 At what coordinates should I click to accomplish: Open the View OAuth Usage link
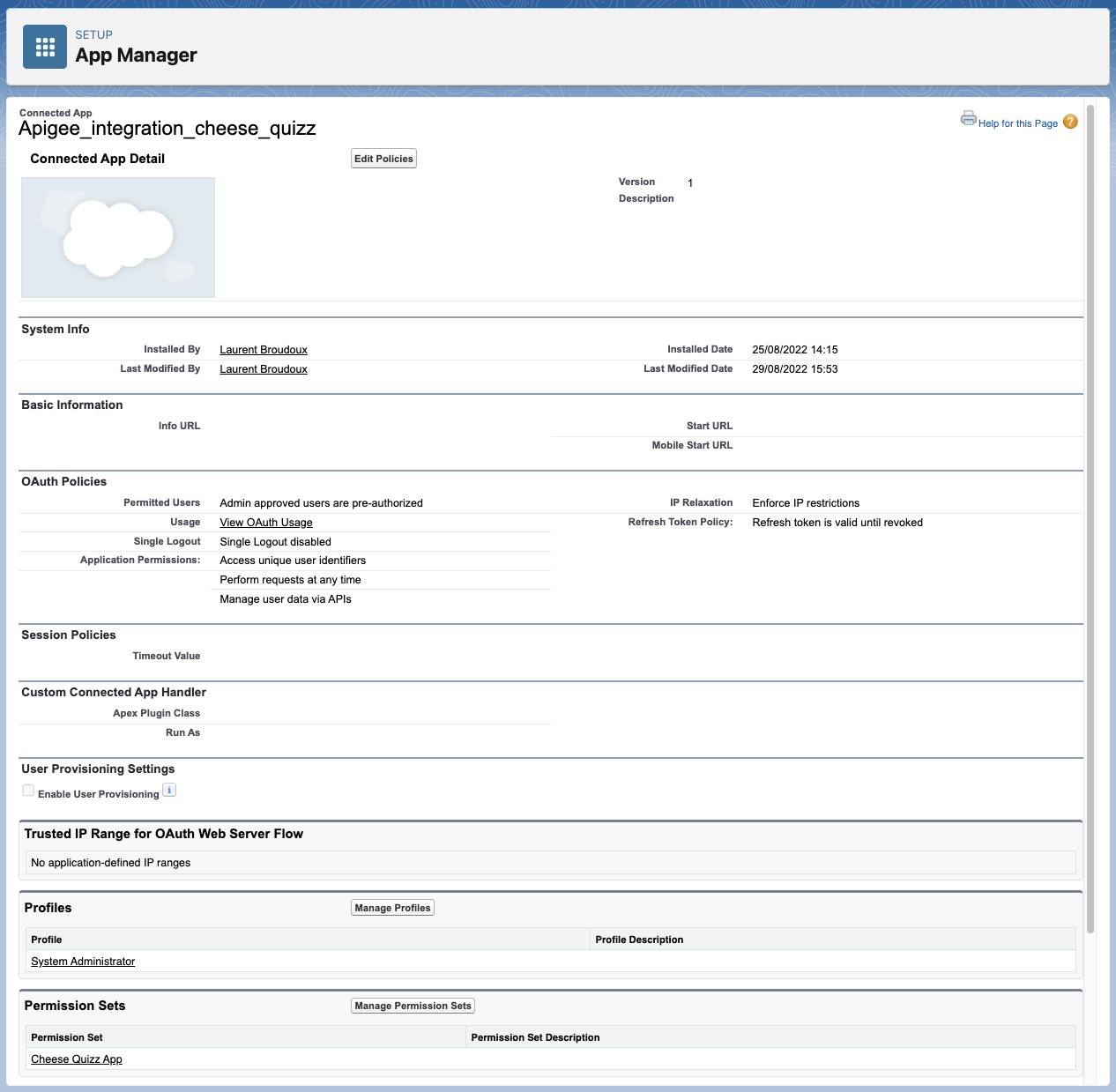point(266,523)
